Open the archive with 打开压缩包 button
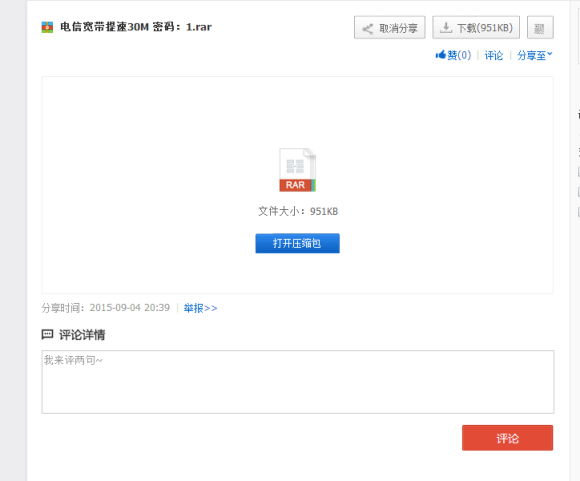The image size is (580, 481). click(297, 243)
